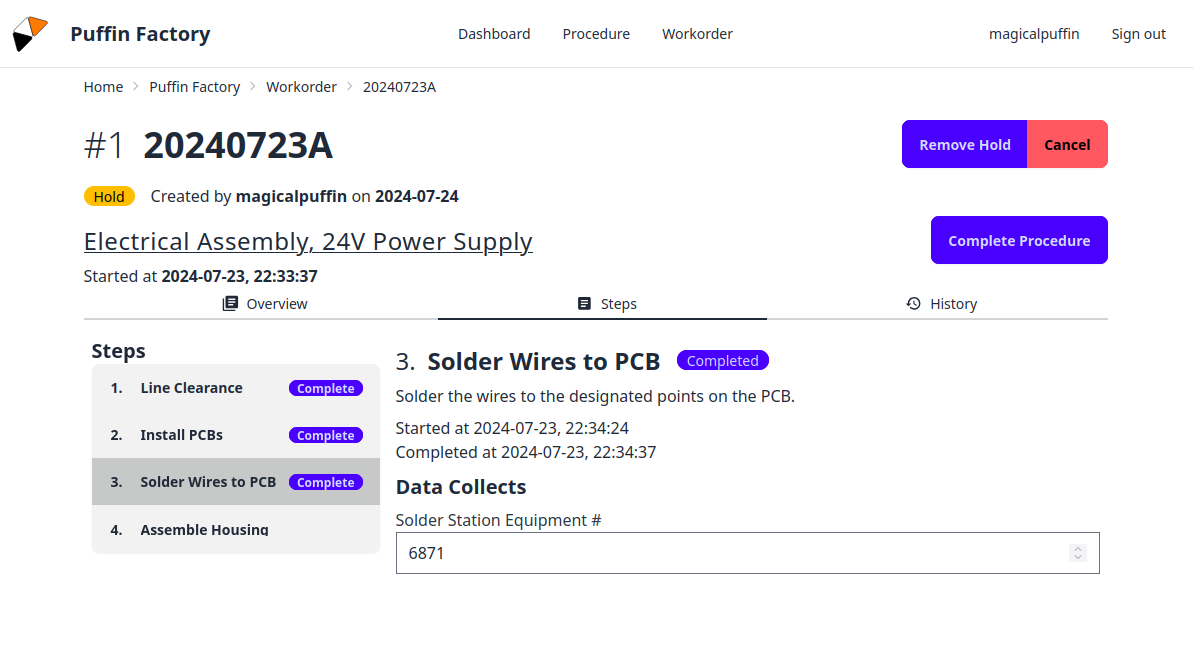Click the Overview tab book icon
The width and height of the screenshot is (1194, 648).
pyautogui.click(x=230, y=304)
